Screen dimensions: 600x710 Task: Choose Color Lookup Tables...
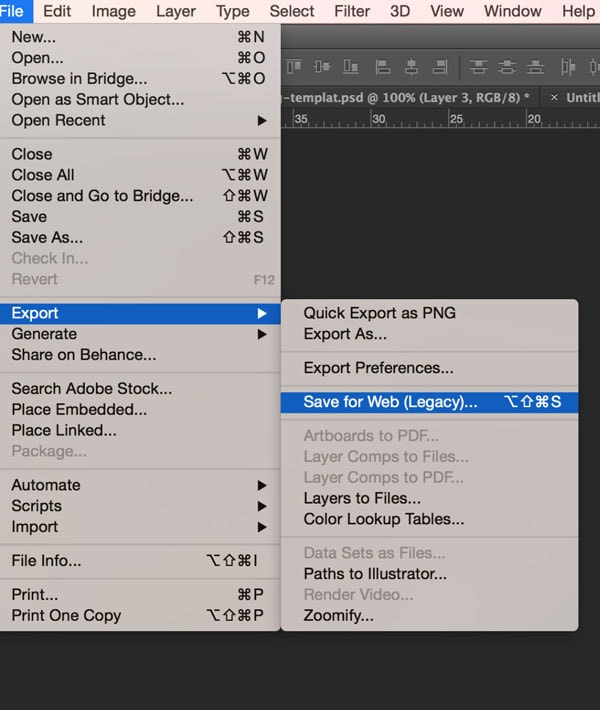(429, 519)
